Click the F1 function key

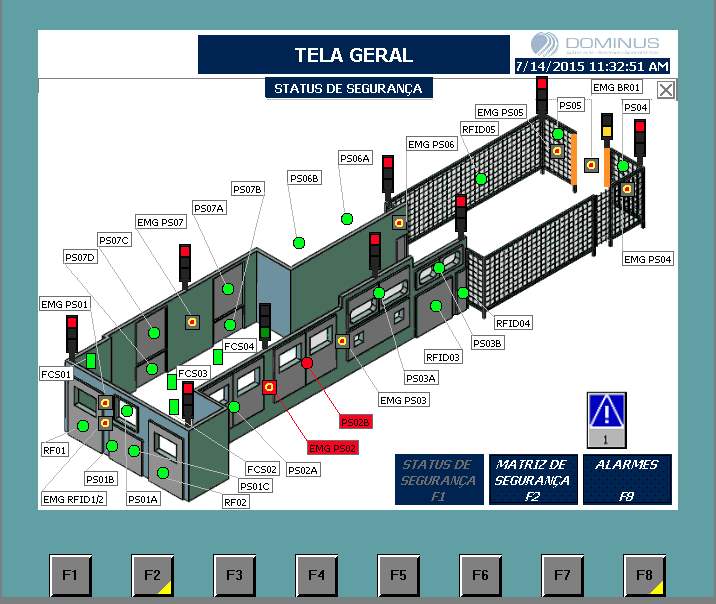pos(70,575)
